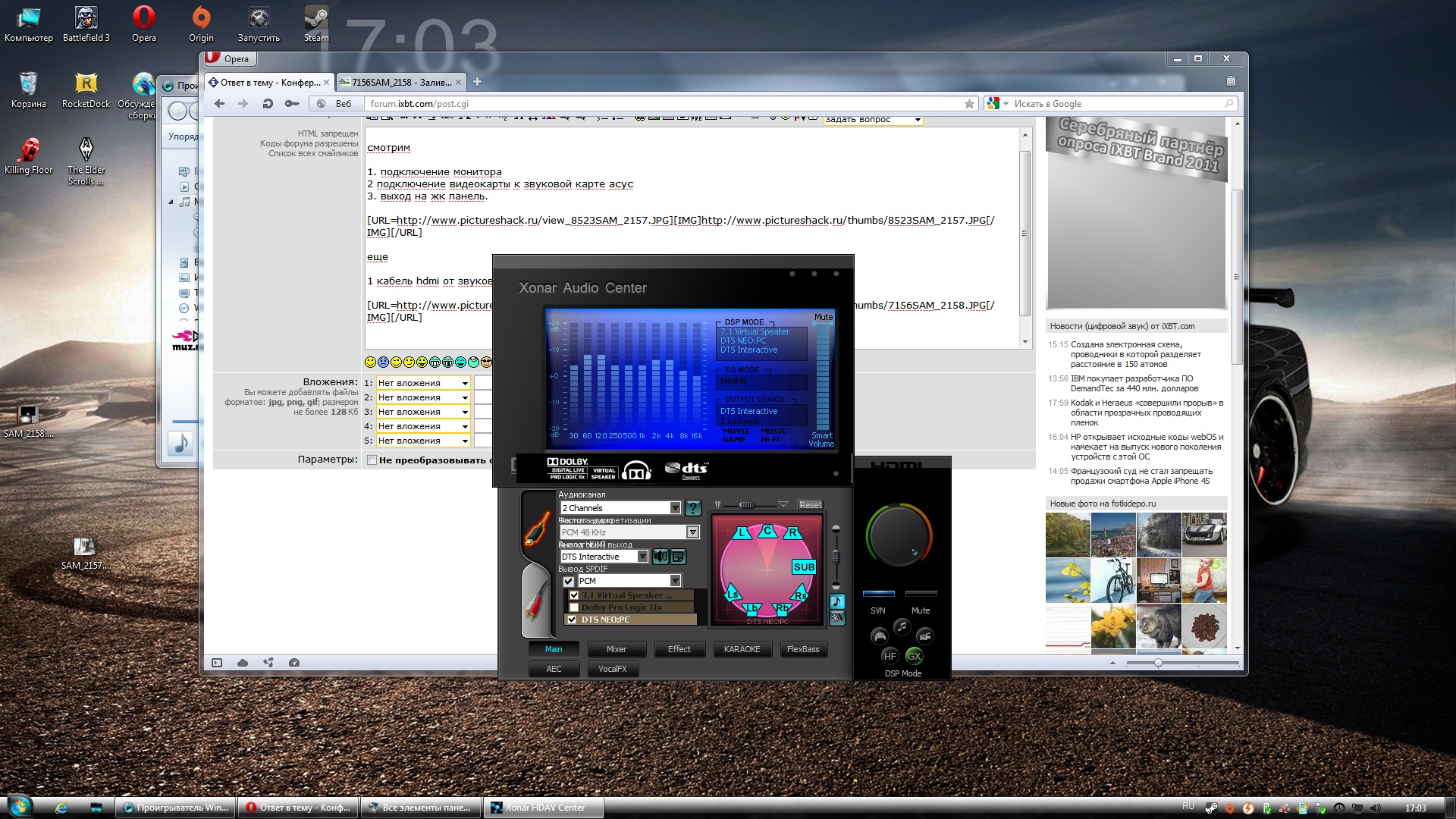
Task: Toggle the Mute indicator above Mute label
Action: (x=921, y=593)
